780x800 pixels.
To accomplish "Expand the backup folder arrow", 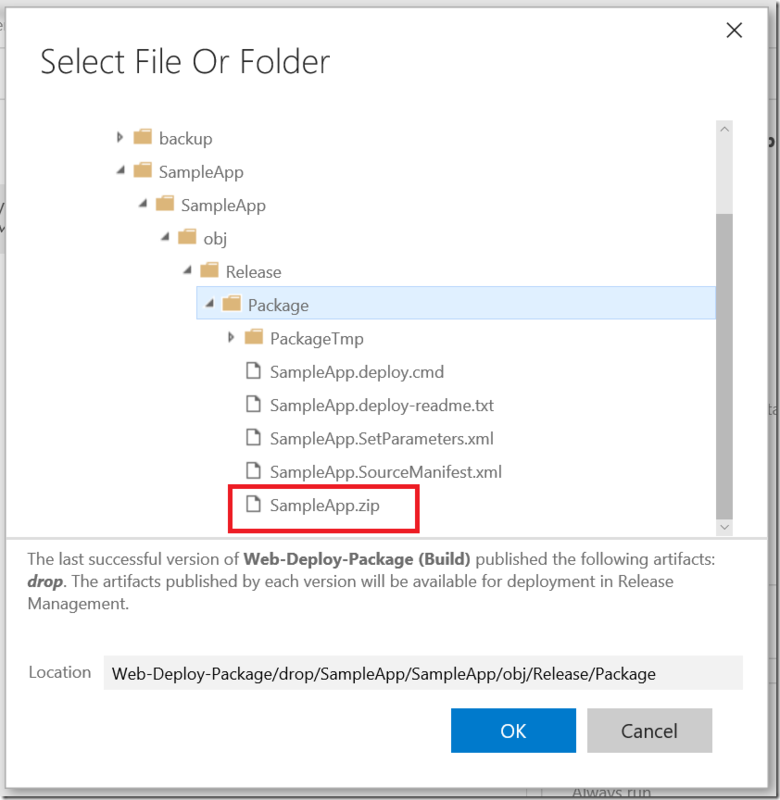I will [x=120, y=137].
